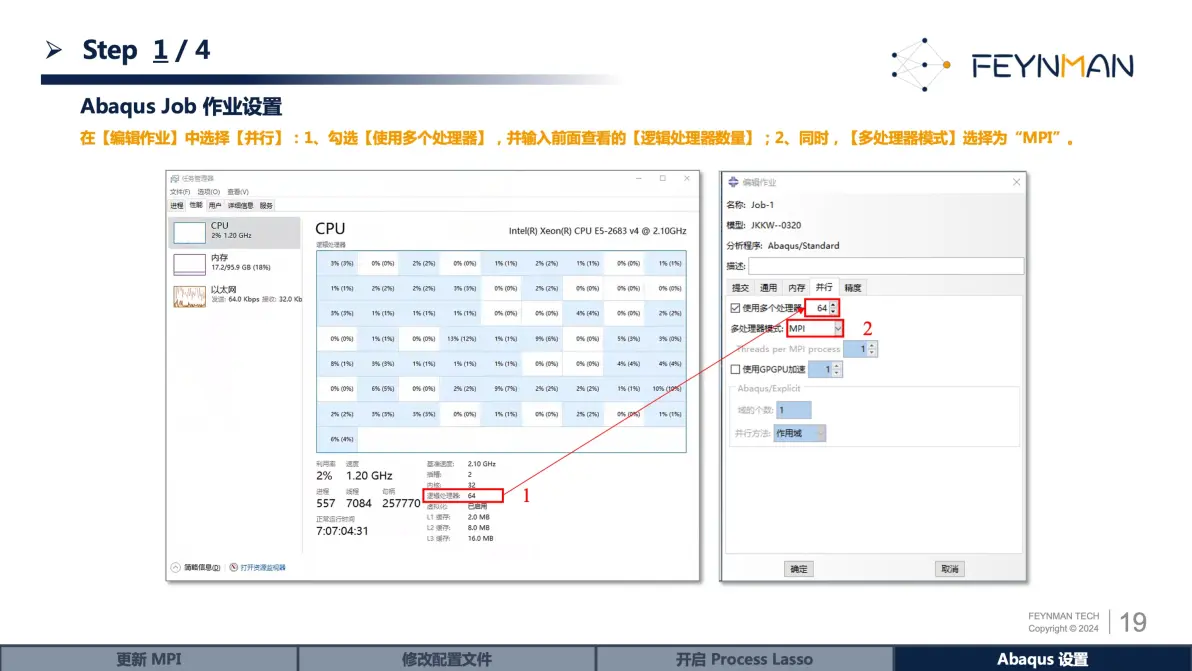Click the Task Manager title bar icon
Image resolution: width=1192 pixels, height=671 pixels.
[175, 179]
